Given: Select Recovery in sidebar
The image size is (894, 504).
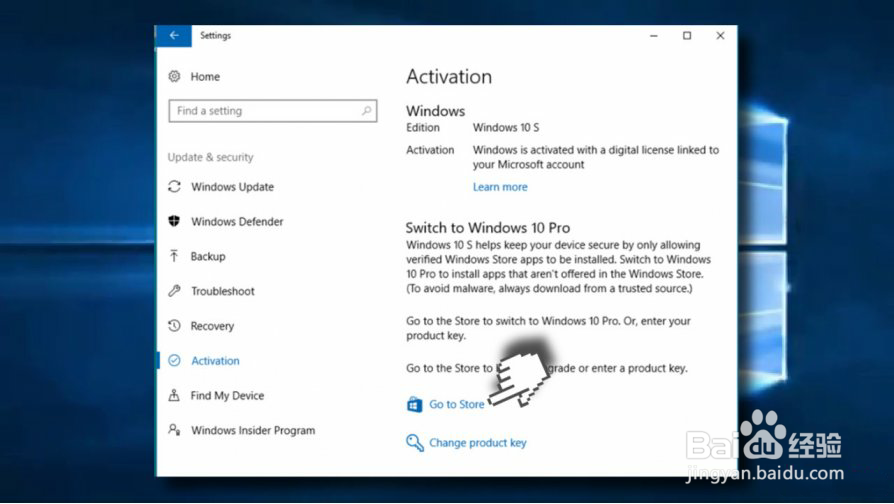Looking at the screenshot, I should (x=212, y=326).
